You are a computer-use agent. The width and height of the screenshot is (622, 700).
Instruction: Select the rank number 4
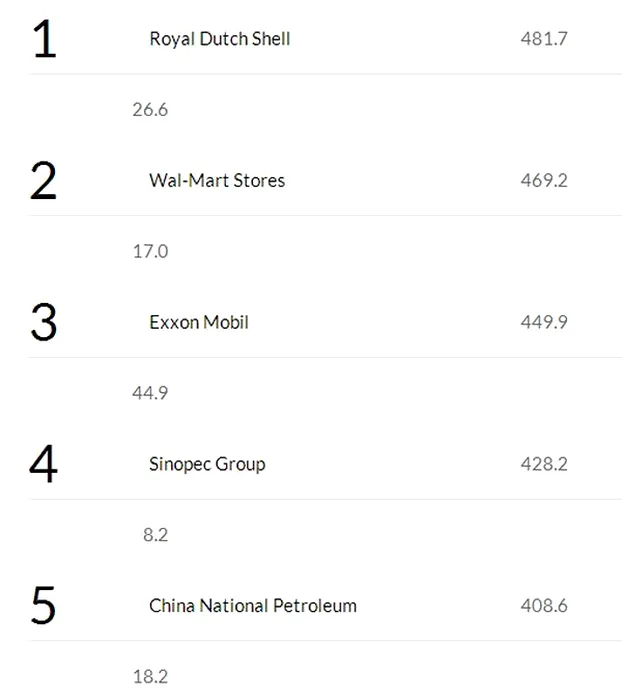tap(44, 465)
